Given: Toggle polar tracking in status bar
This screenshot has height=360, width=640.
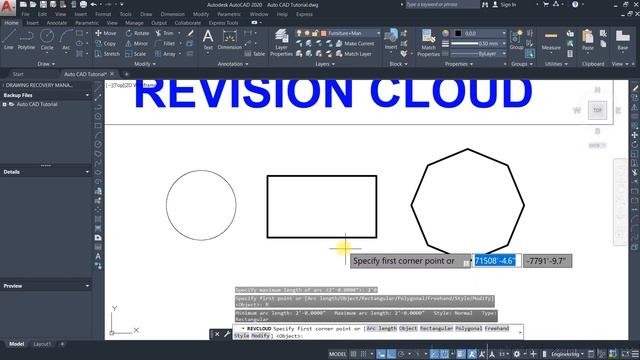Looking at the screenshot, I should tap(401, 354).
